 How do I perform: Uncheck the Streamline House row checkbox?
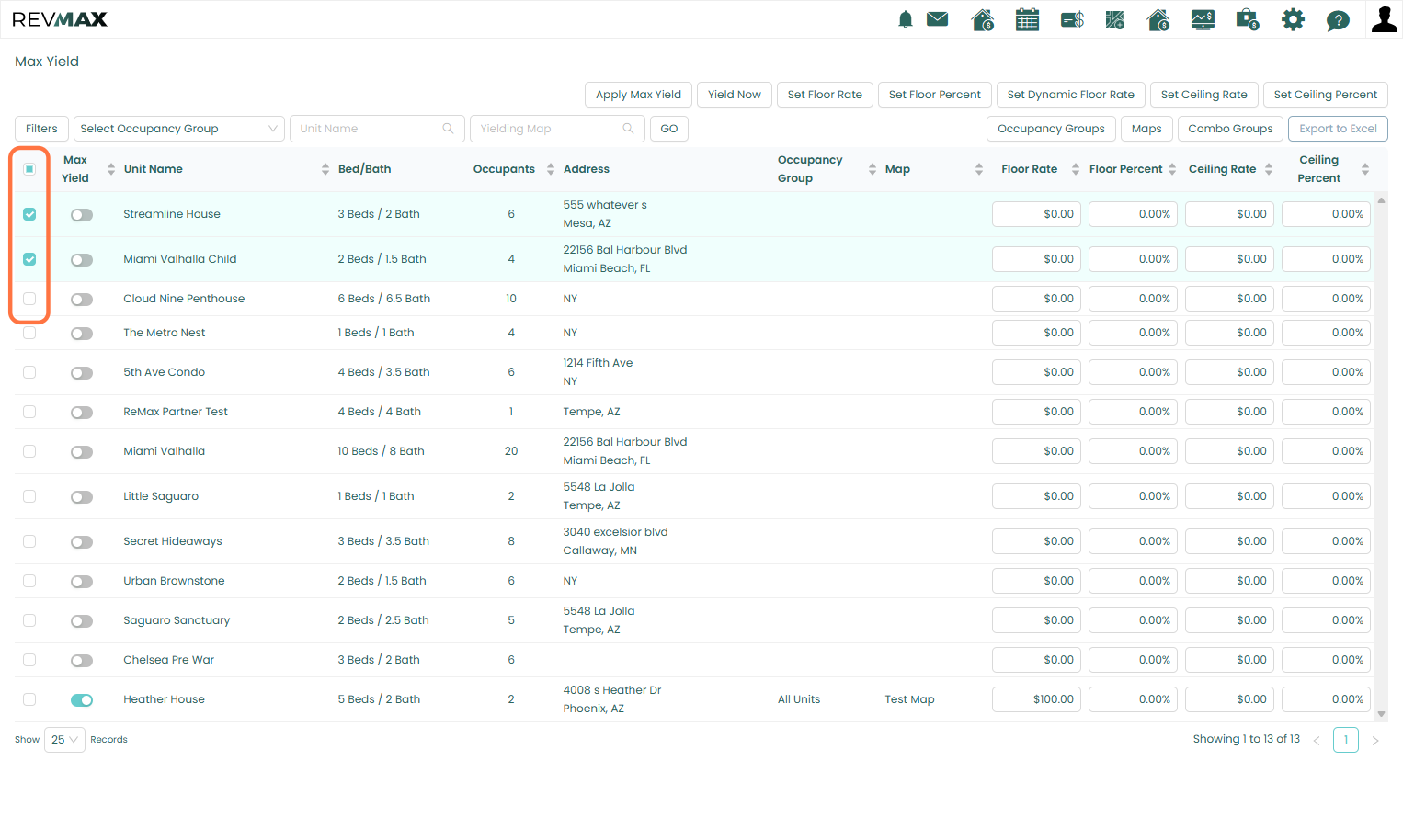[x=29, y=214]
